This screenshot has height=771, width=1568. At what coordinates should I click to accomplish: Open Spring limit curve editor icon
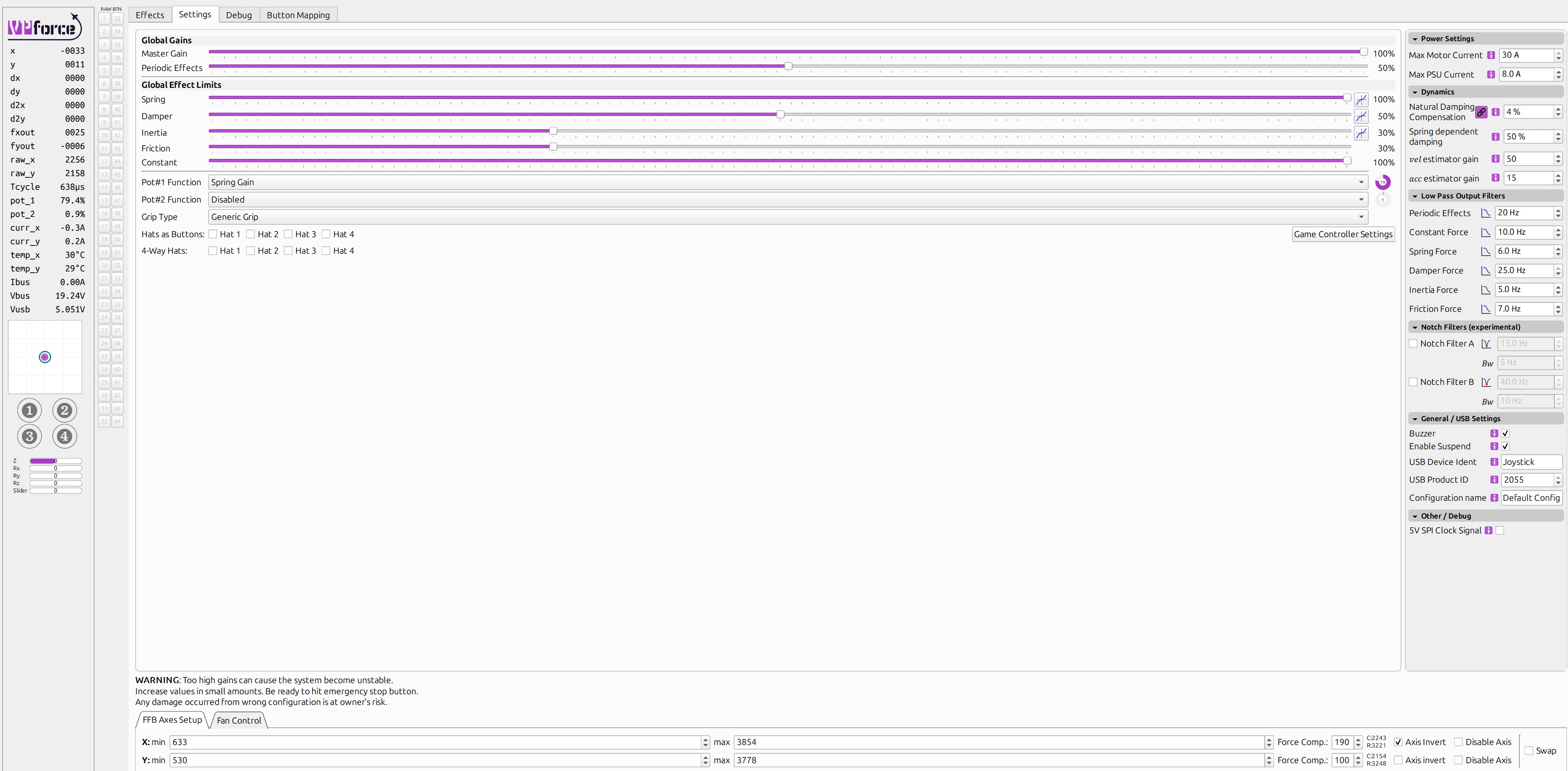pyautogui.click(x=1361, y=100)
